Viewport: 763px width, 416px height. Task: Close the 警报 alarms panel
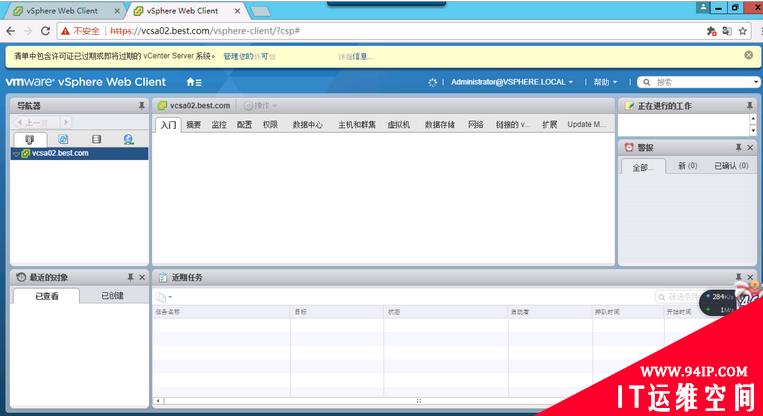[750, 147]
